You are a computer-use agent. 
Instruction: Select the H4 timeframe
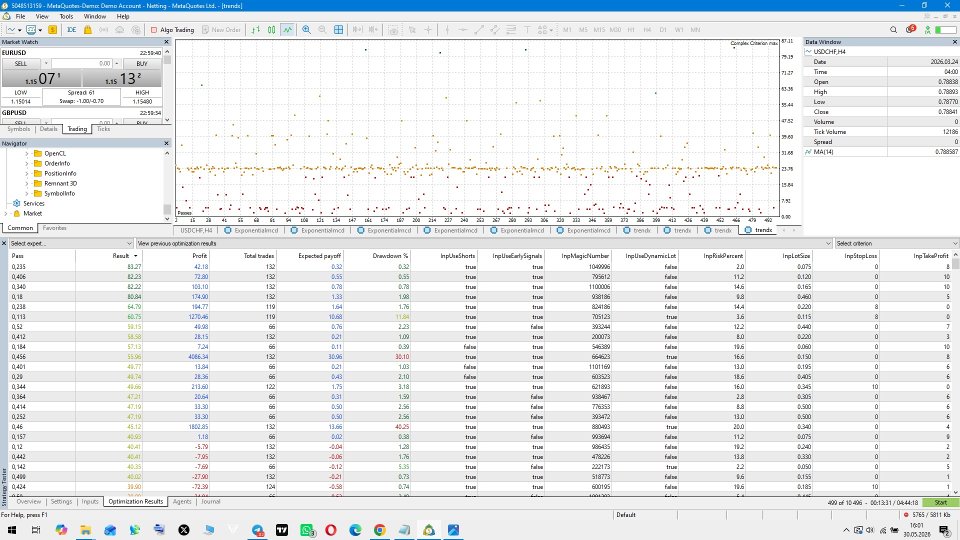pyautogui.click(x=647, y=29)
